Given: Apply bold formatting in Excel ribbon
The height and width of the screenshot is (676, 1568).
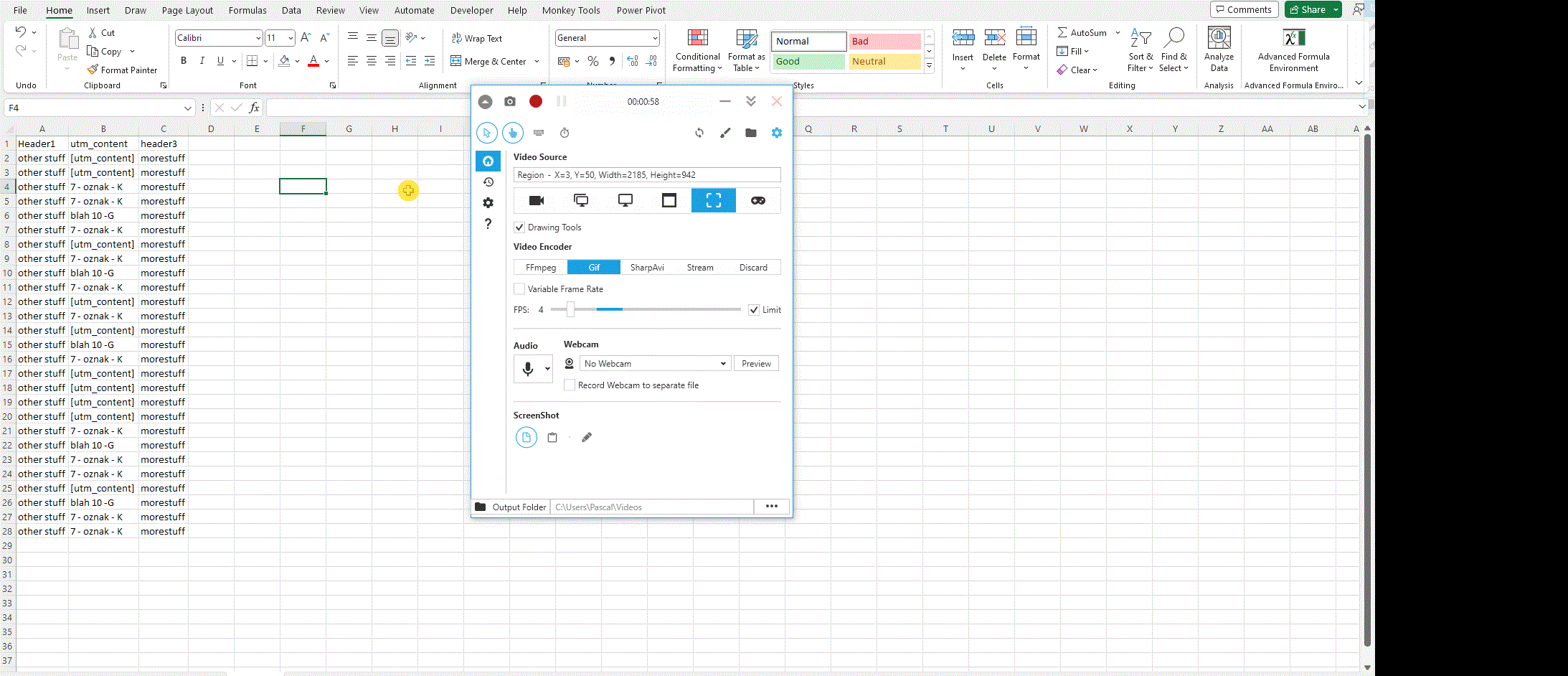Looking at the screenshot, I should [x=184, y=61].
